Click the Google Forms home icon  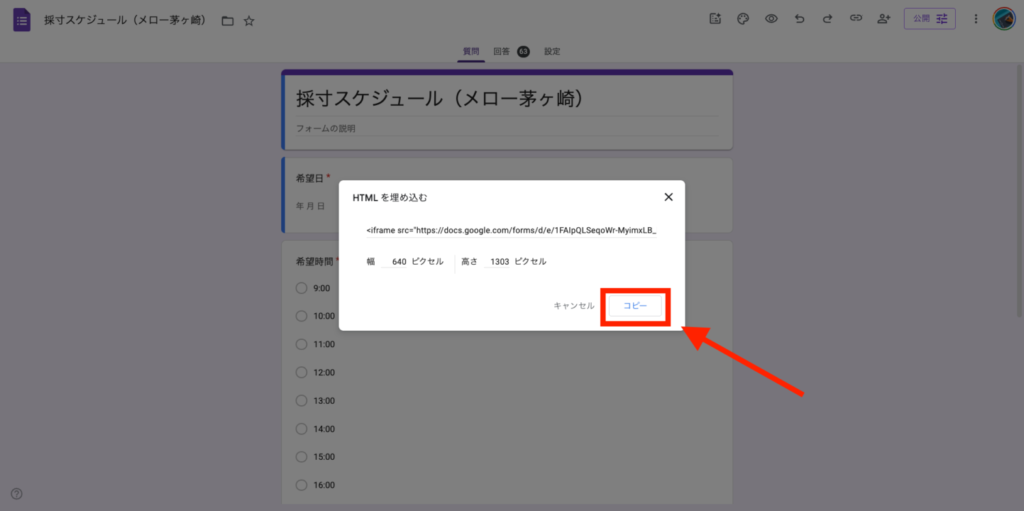tap(22, 19)
